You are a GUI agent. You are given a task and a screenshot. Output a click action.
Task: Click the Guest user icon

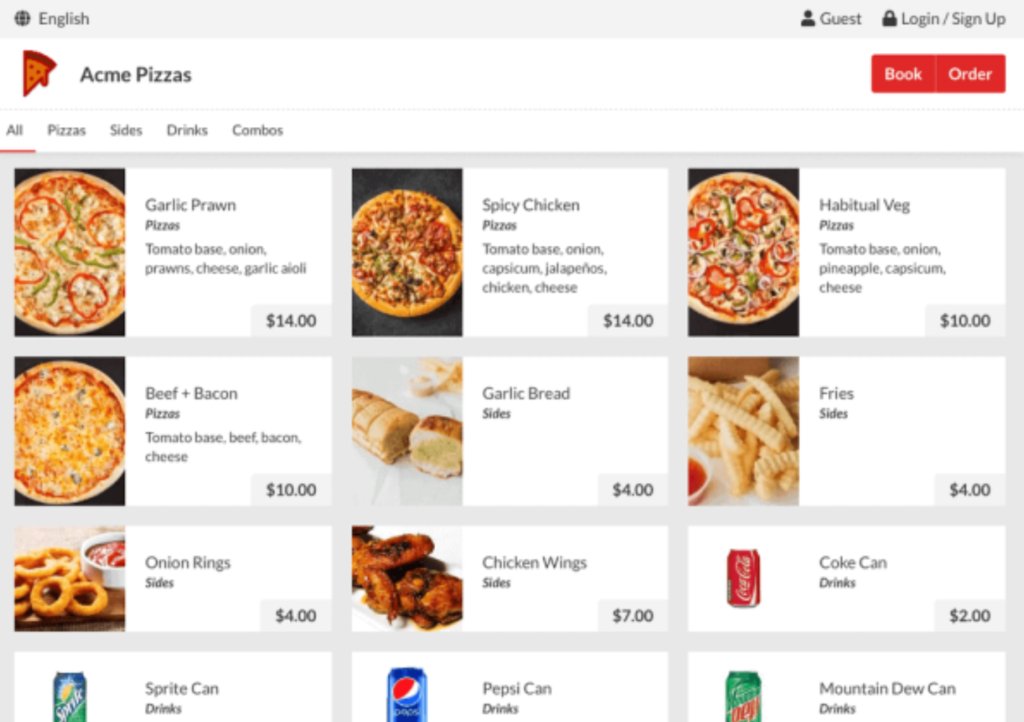point(808,19)
